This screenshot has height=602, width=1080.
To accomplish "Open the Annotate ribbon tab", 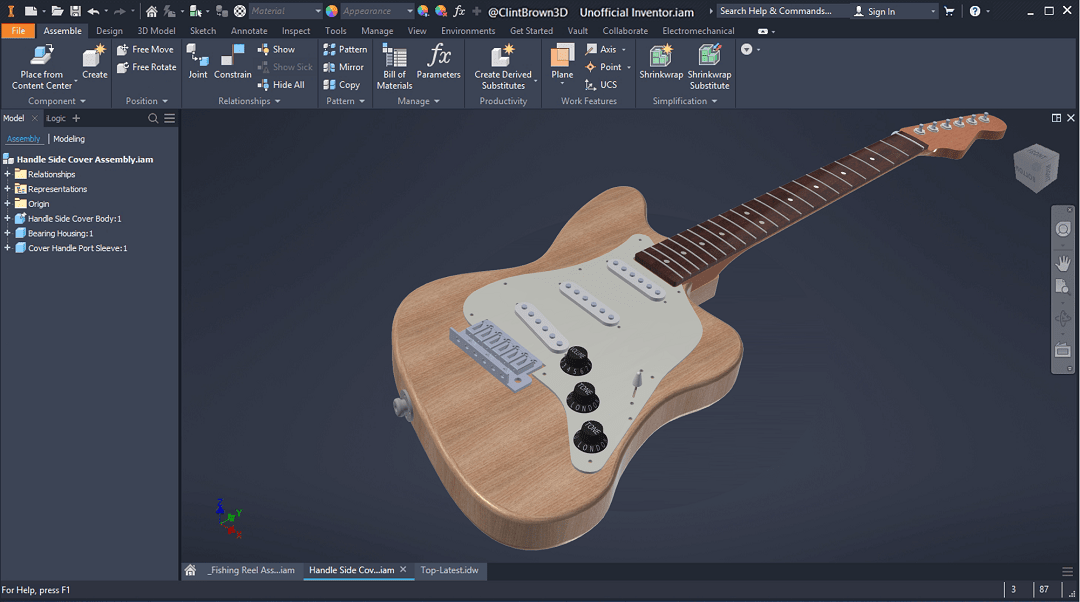I will tap(248, 31).
